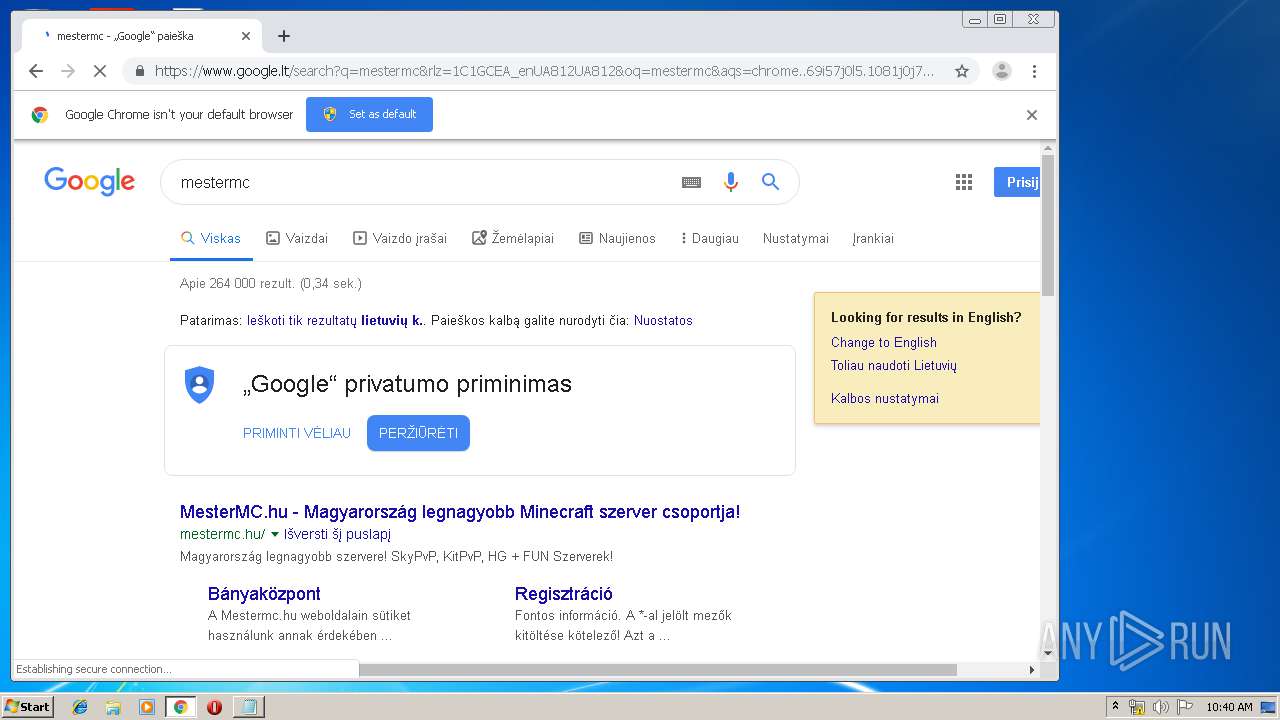Start voice search with the microphone
This screenshot has height=720, width=1280.
click(731, 182)
